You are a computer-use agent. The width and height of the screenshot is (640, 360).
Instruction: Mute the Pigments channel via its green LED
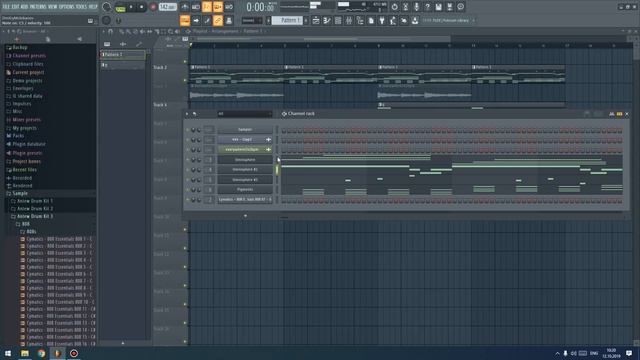(x=188, y=190)
